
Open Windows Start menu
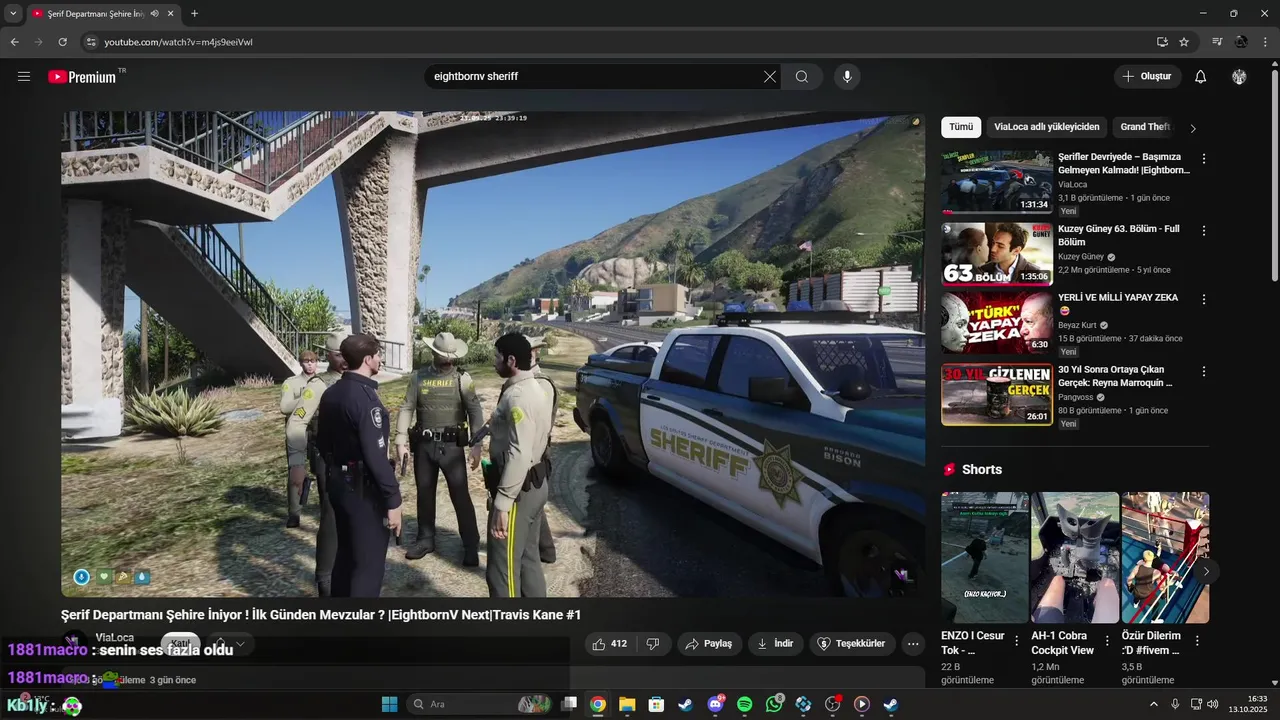pos(390,704)
